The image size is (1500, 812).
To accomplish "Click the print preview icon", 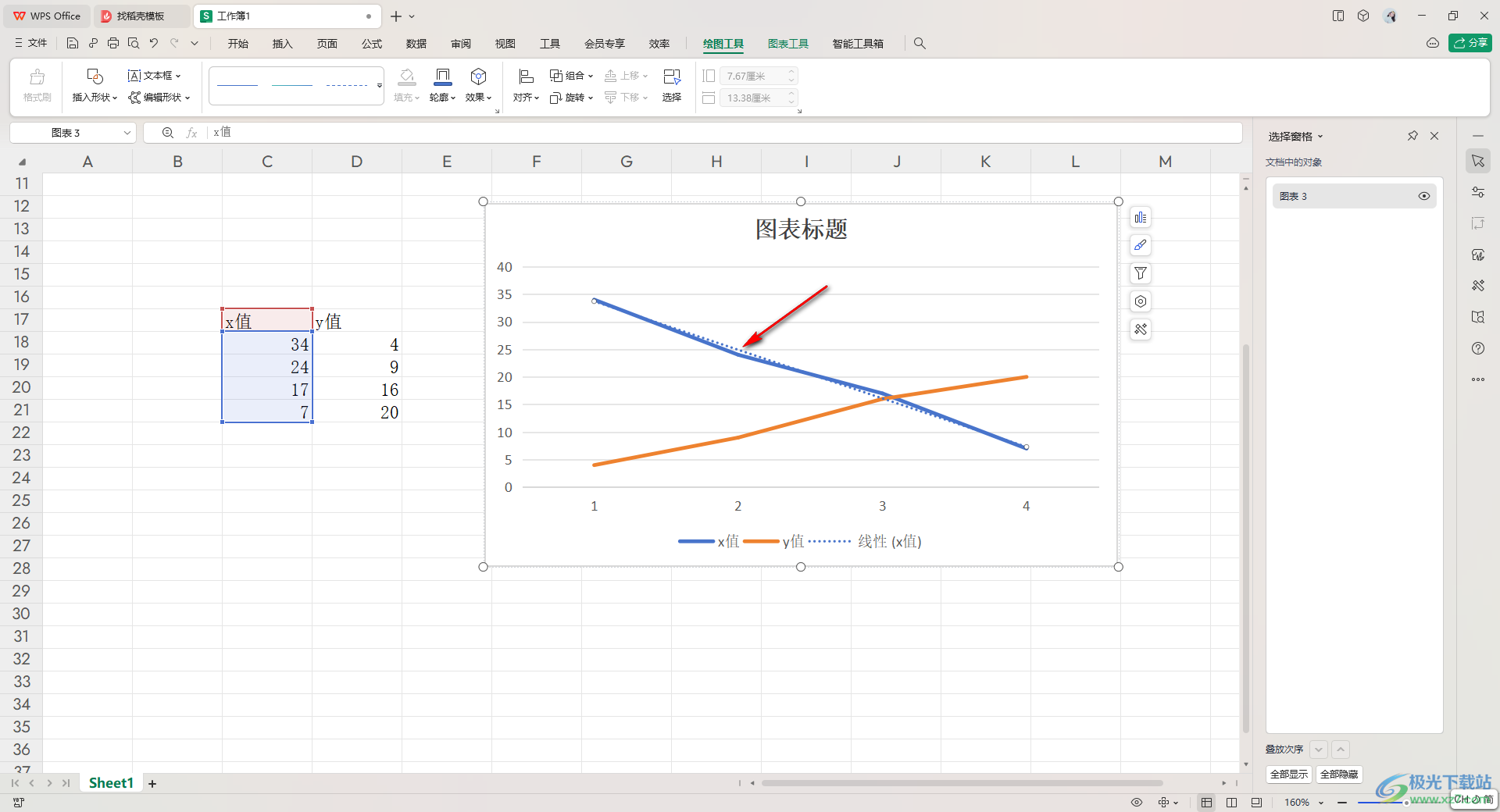I will coord(134,44).
